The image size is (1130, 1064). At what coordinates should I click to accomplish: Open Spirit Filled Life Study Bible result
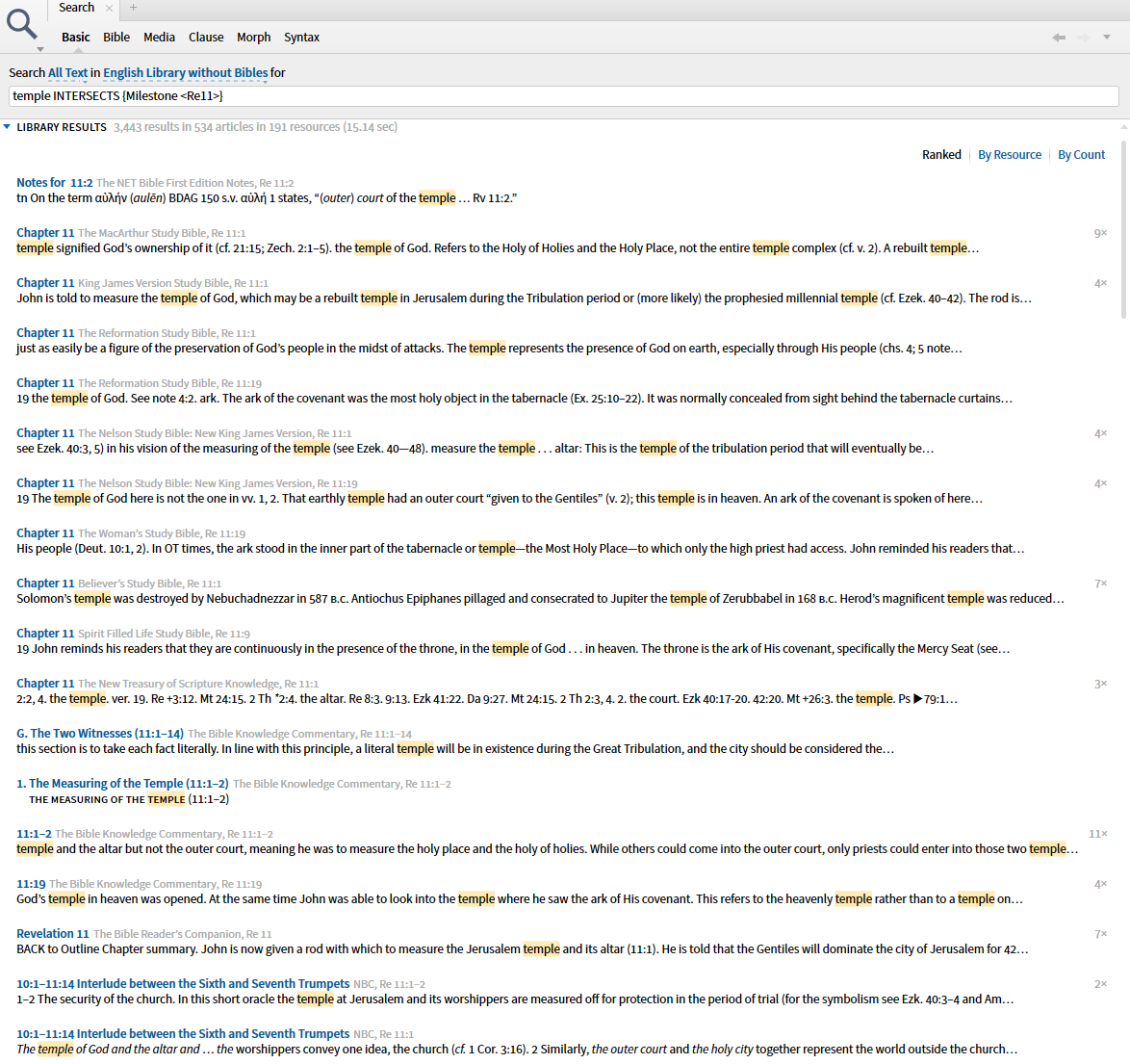point(45,633)
